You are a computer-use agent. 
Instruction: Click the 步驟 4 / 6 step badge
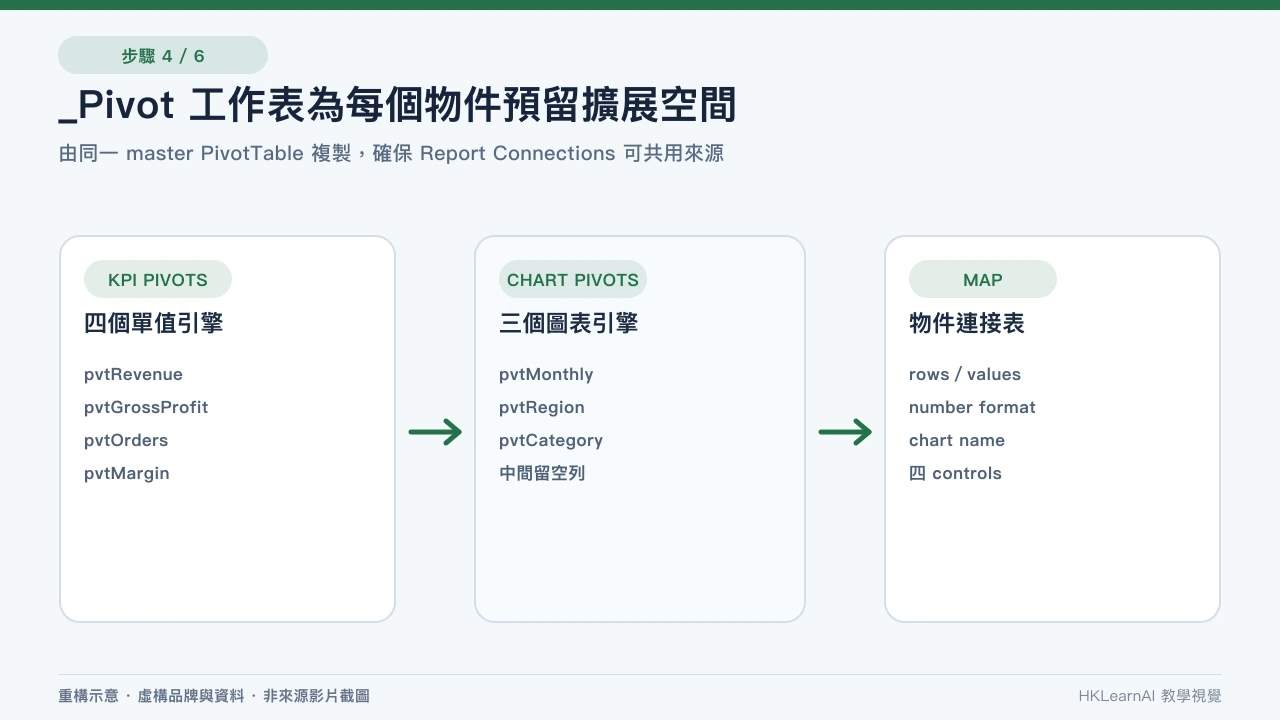coord(163,56)
